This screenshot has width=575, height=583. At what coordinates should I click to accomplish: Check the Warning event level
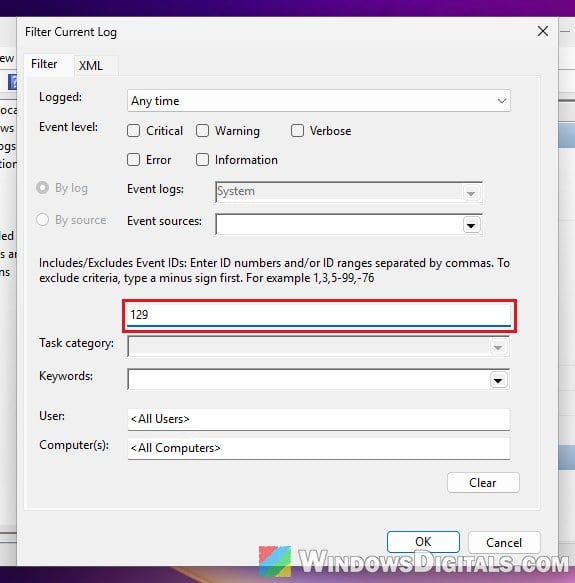[x=202, y=131]
